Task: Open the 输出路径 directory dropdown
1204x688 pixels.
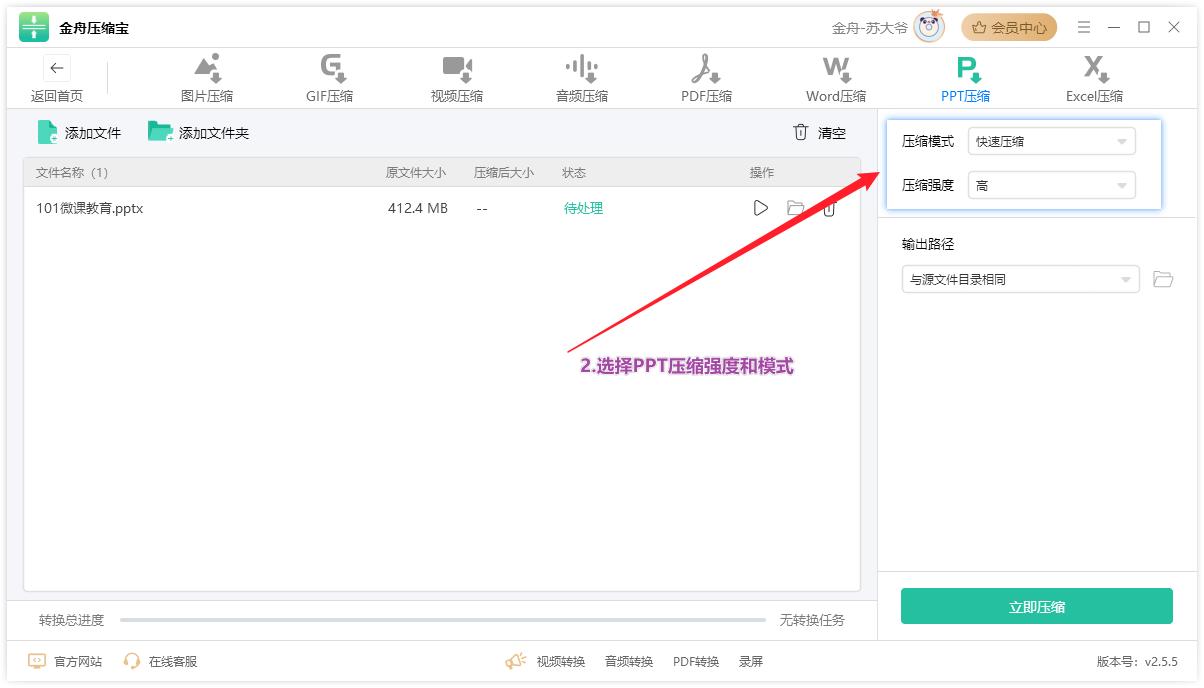Action: click(x=1020, y=280)
